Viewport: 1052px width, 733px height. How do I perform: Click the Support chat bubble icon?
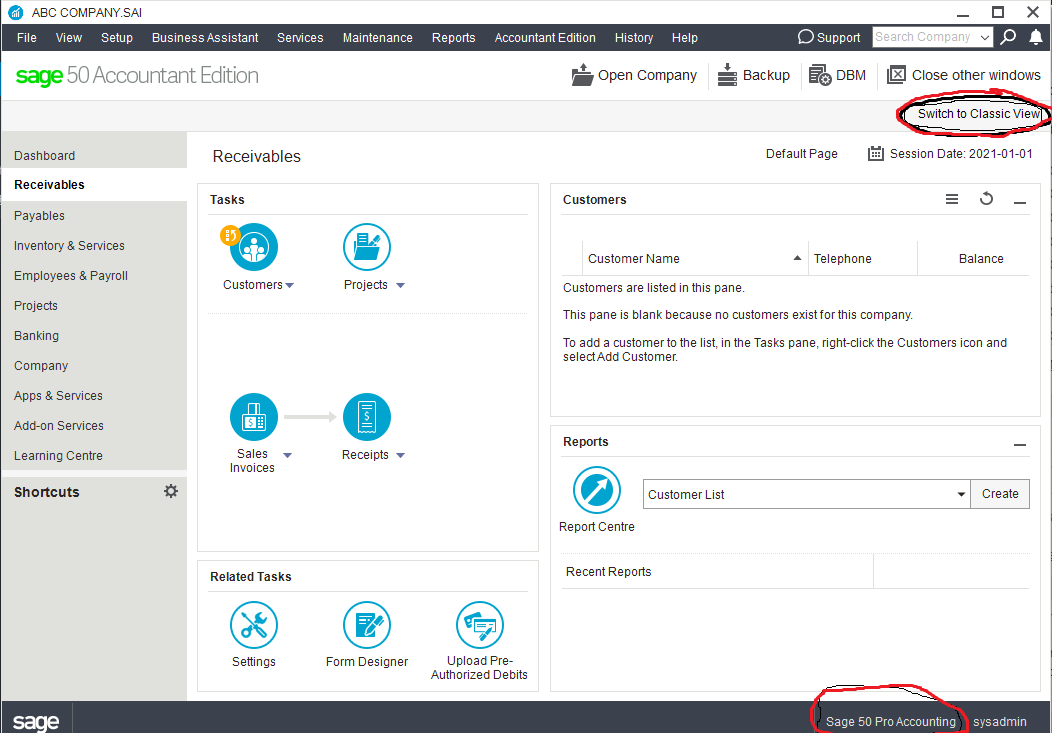click(x=805, y=37)
